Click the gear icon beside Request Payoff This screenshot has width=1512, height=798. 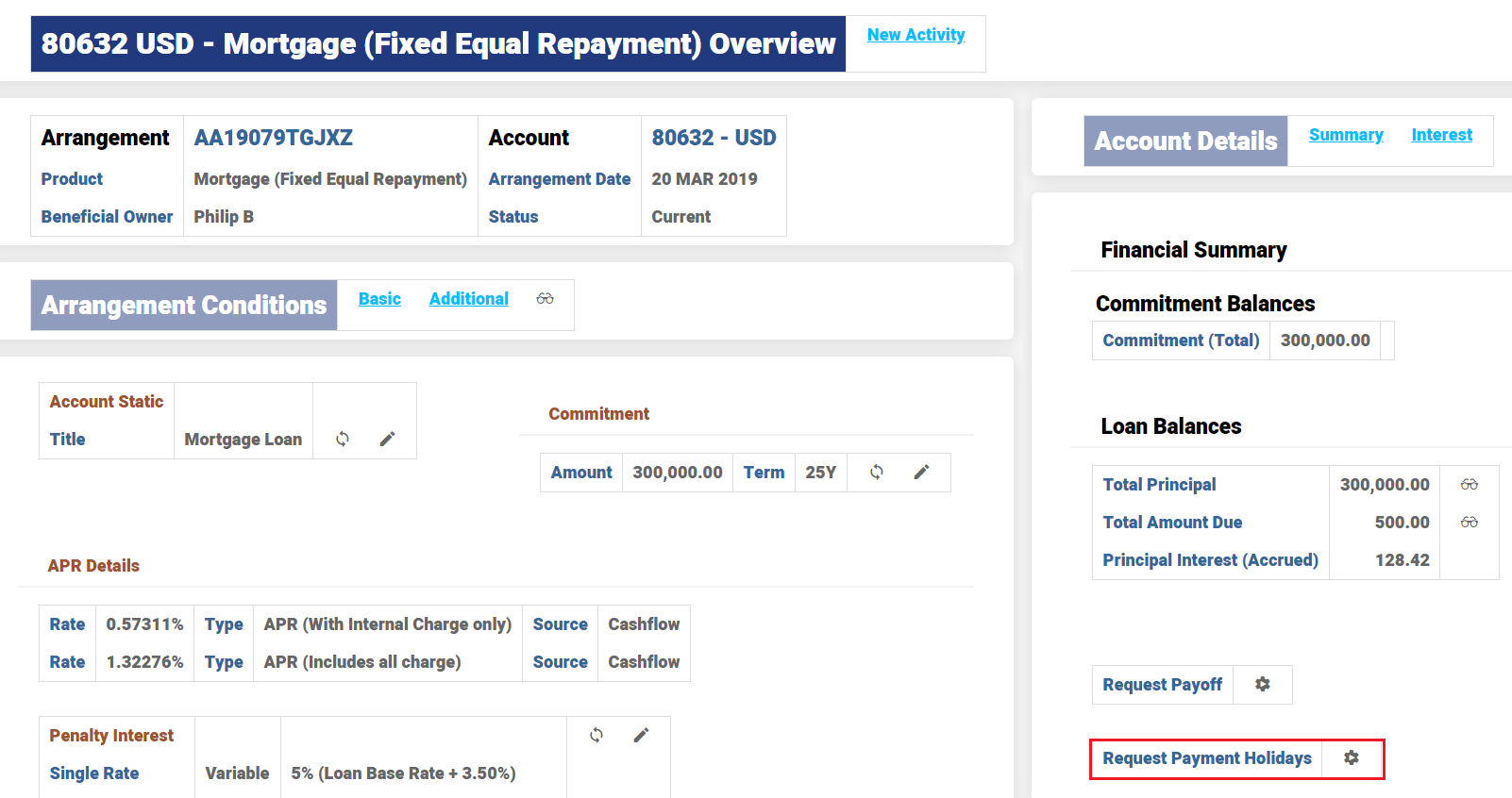point(1262,684)
